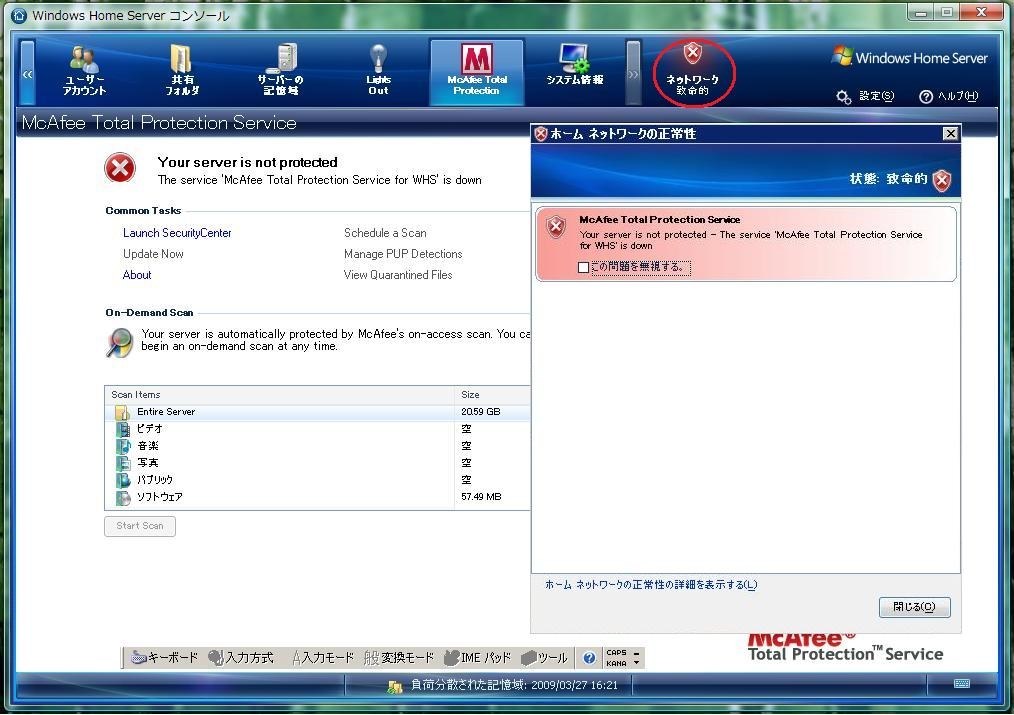Click the help question mark icon
This screenshot has width=1014, height=715.
tap(926, 97)
